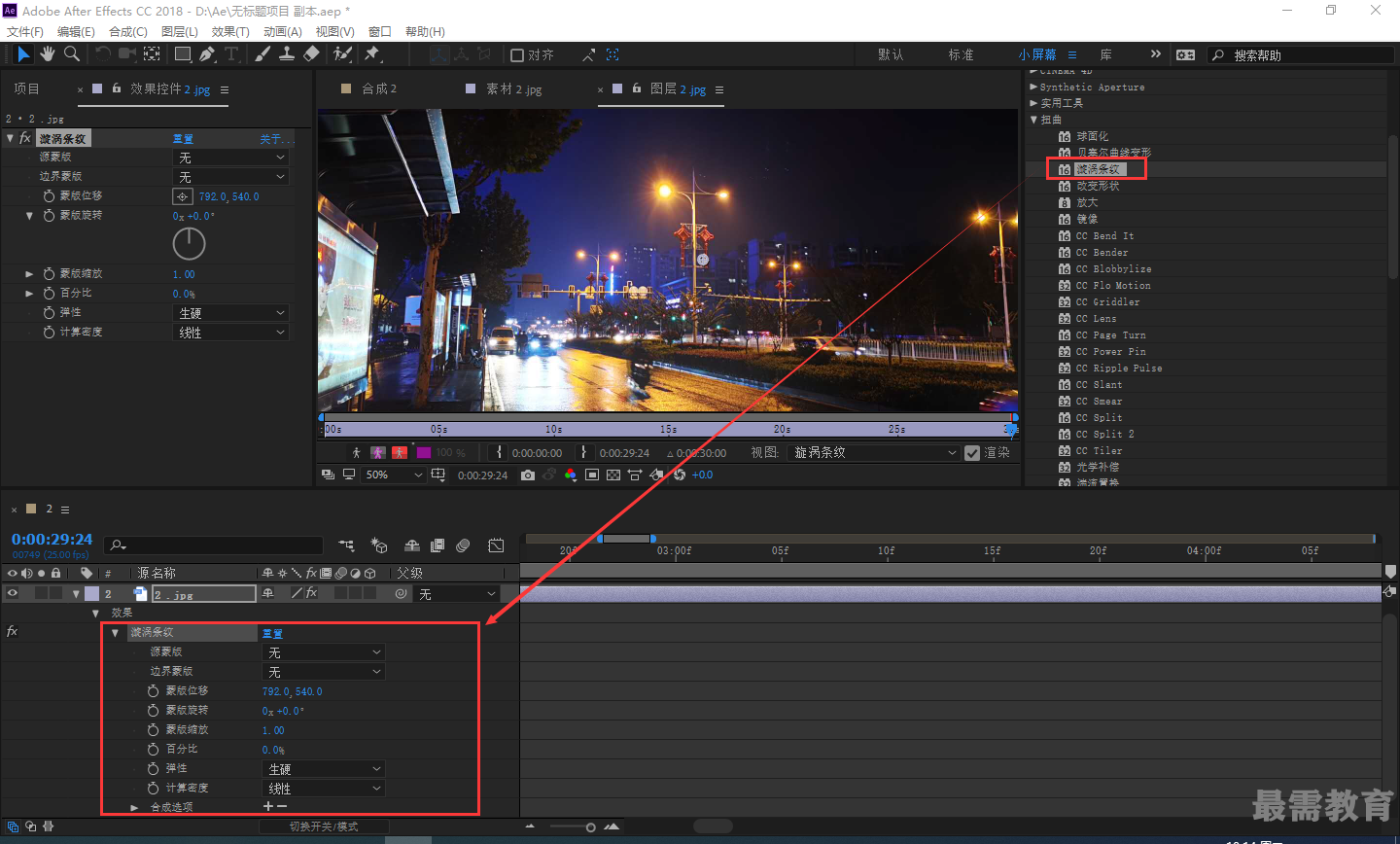
Task: Click the region of interest icon
Action: [x=592, y=475]
